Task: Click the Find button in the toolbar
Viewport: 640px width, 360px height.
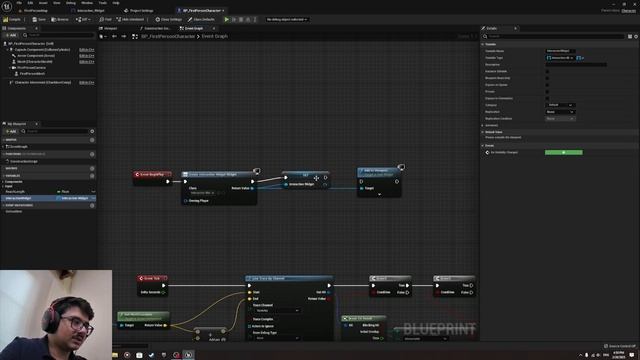Action: tap(105, 19)
